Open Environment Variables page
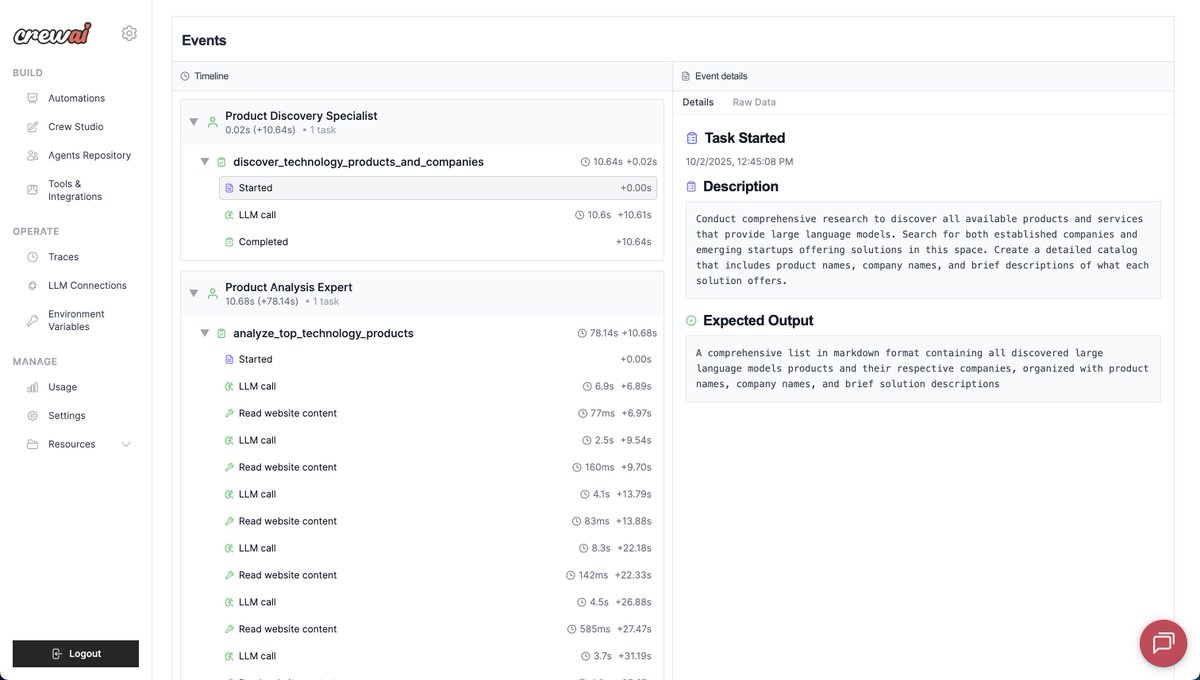Viewport: 1200px width, 680px height. point(77,320)
